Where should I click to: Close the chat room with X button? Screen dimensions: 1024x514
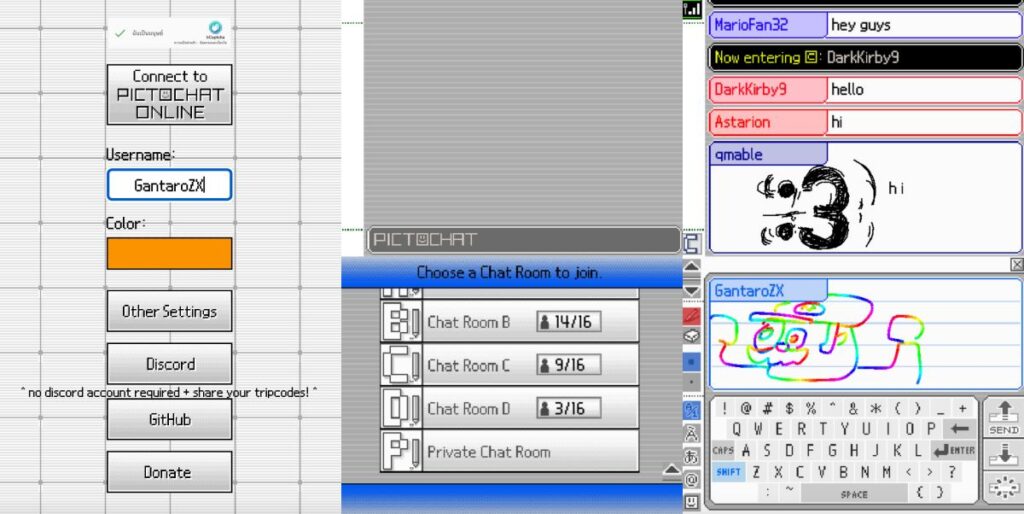(1016, 264)
